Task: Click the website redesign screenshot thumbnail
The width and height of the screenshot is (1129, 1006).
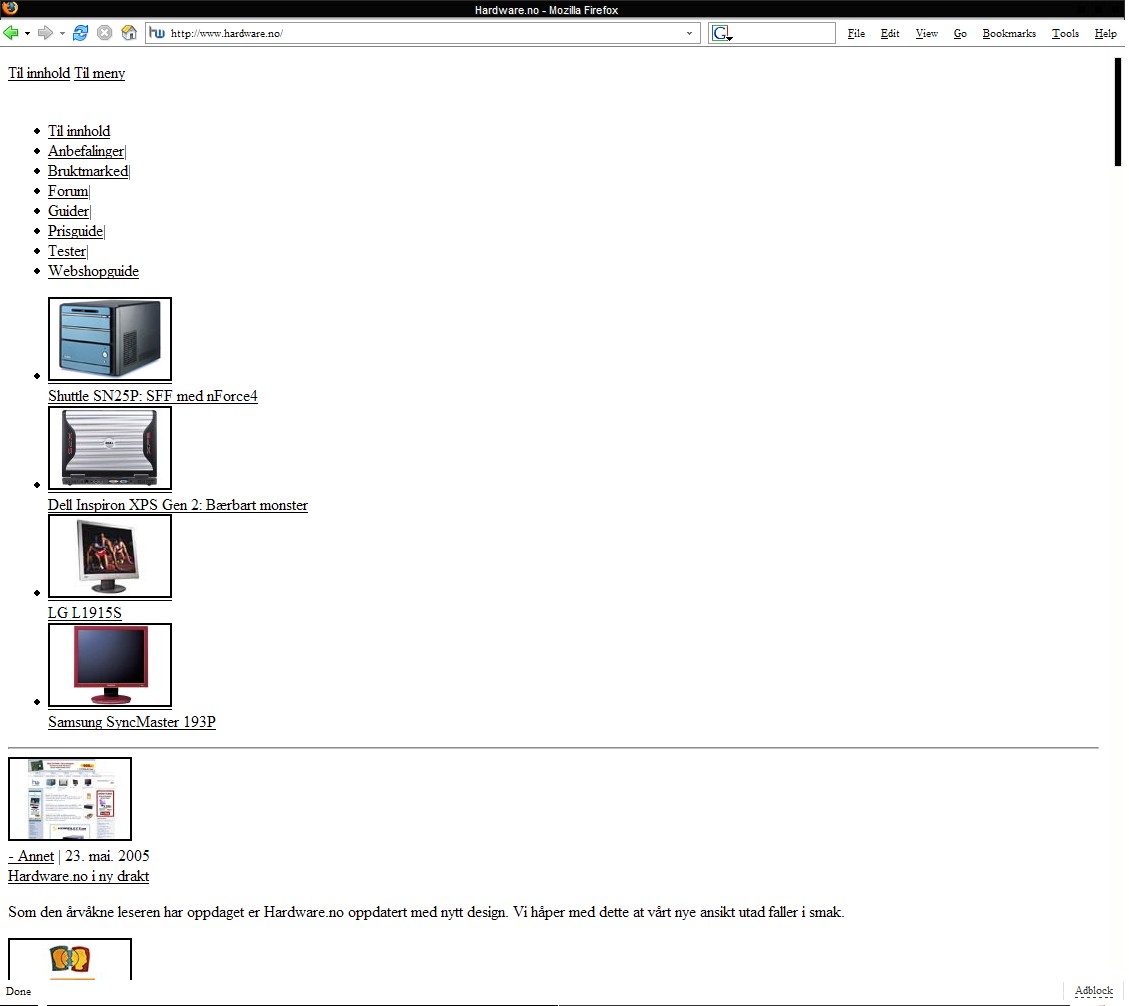Action: [70, 799]
